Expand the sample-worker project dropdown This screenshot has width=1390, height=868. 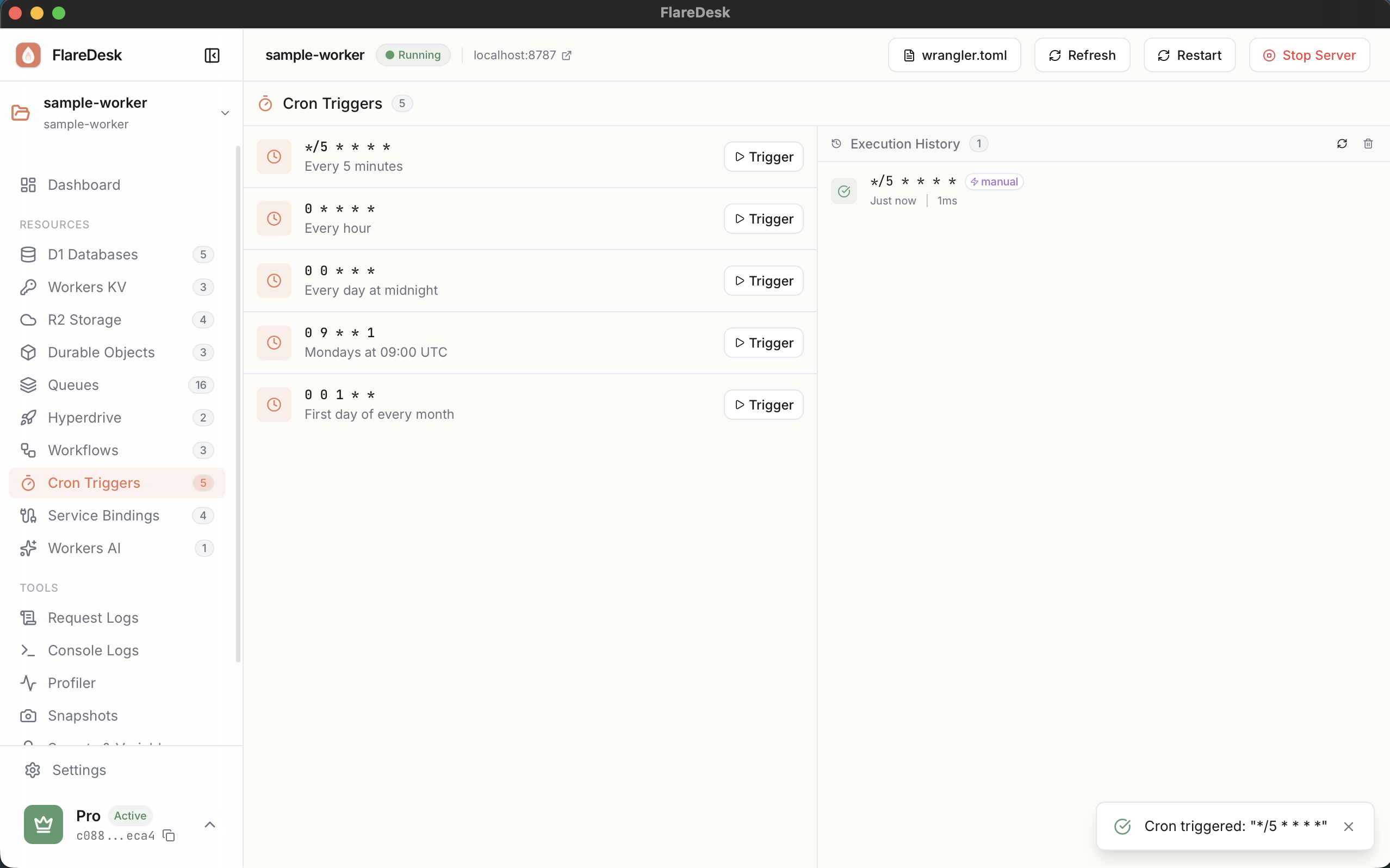click(x=225, y=113)
